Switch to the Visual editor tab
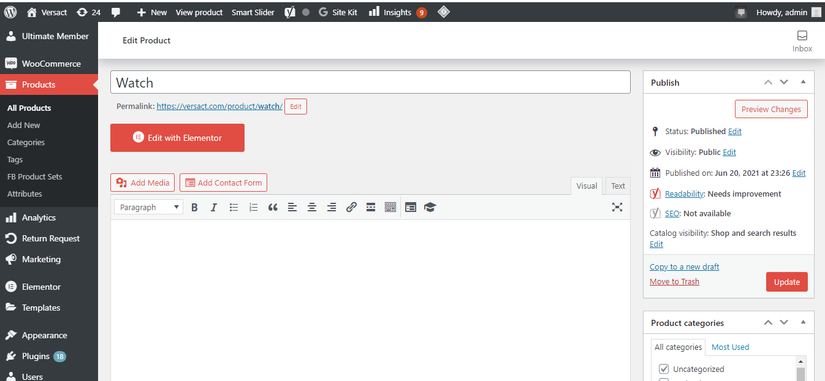The height and width of the screenshot is (381, 825). 587,186
